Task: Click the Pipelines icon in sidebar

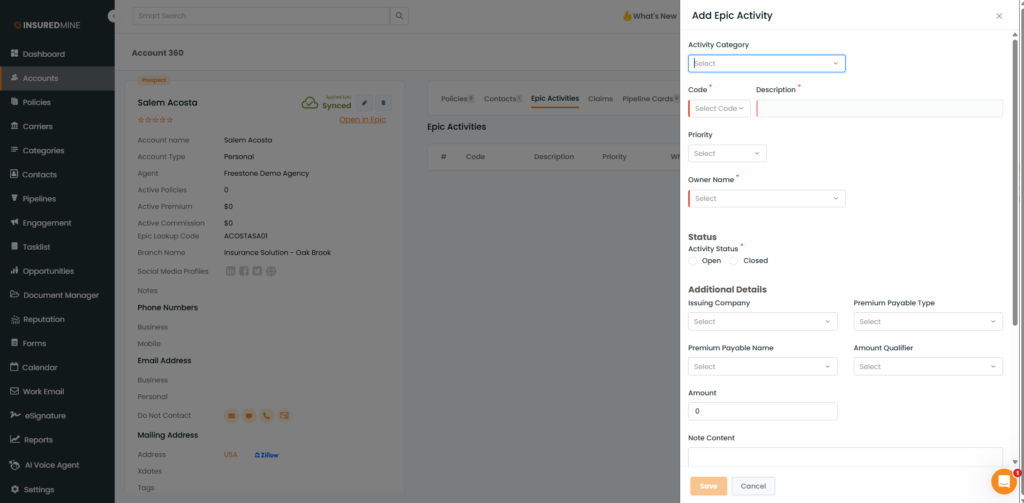Action: coord(14,199)
